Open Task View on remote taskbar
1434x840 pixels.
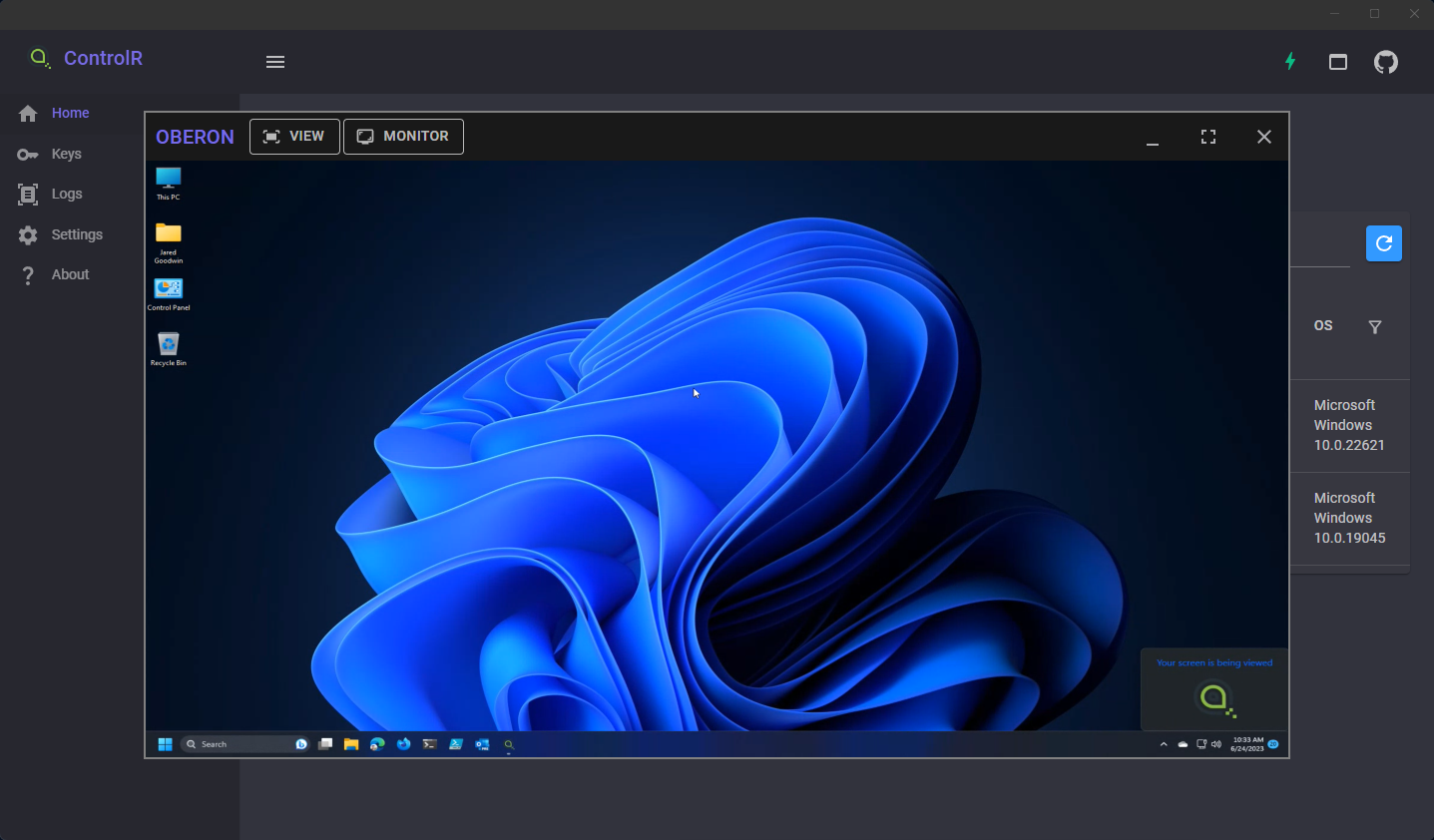(x=325, y=744)
